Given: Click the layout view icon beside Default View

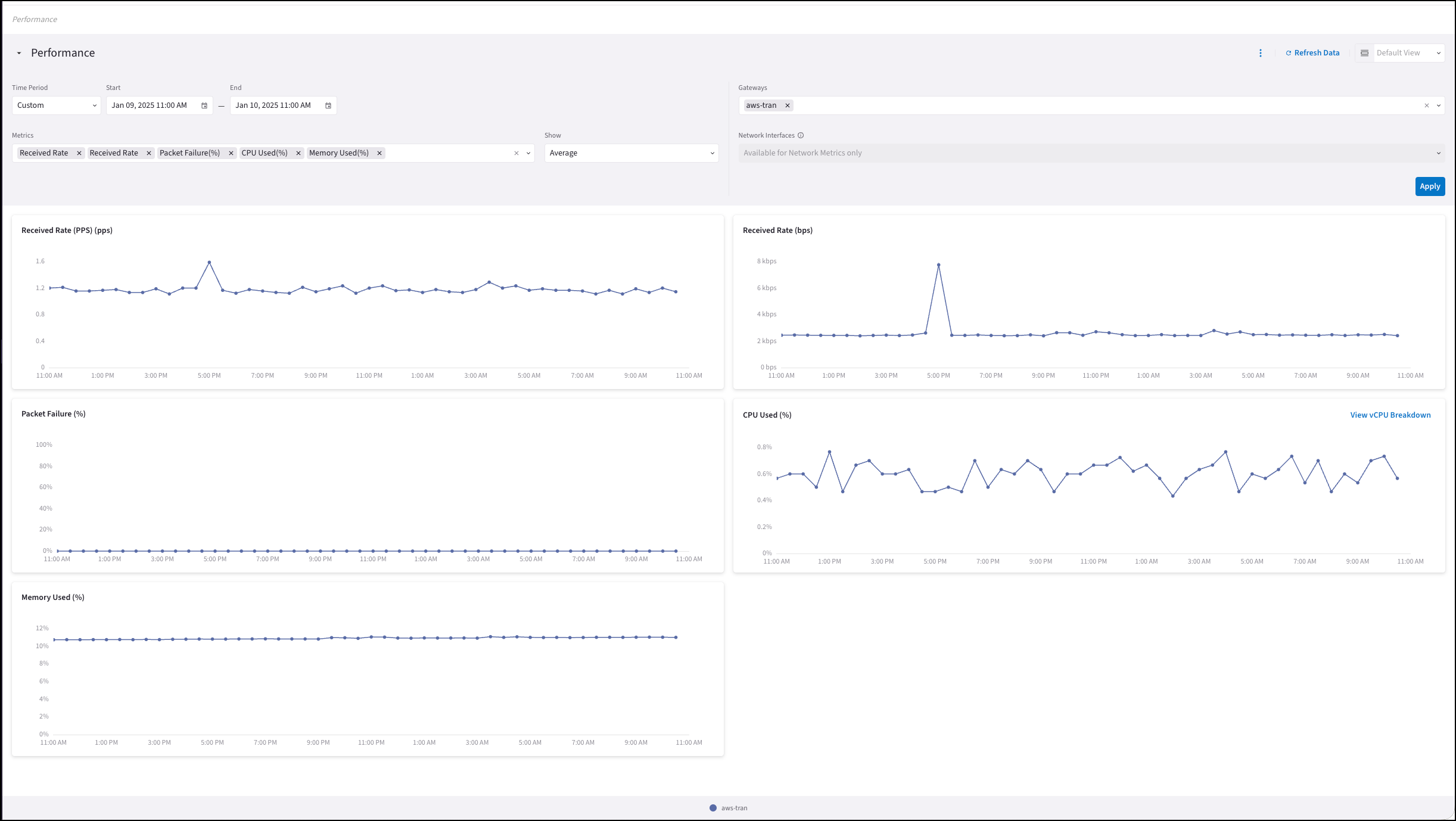Looking at the screenshot, I should click(1364, 52).
